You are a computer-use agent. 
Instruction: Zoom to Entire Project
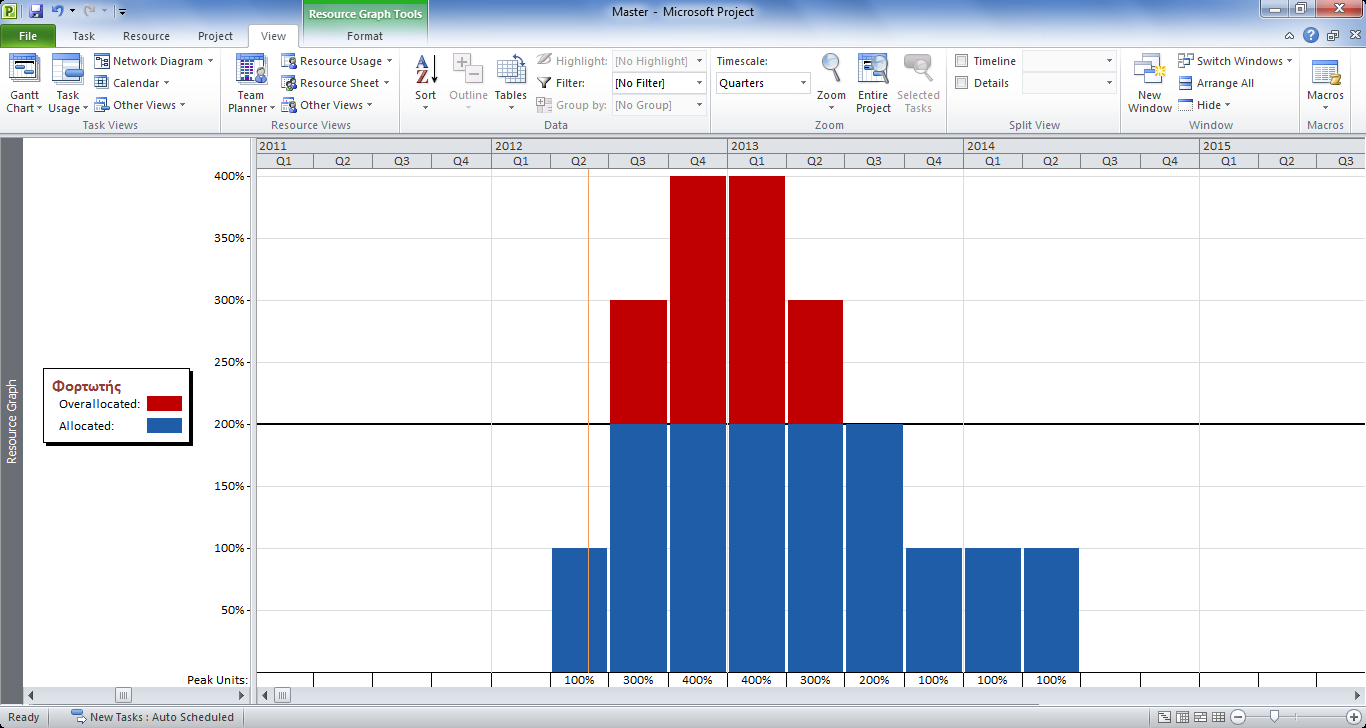click(x=873, y=84)
